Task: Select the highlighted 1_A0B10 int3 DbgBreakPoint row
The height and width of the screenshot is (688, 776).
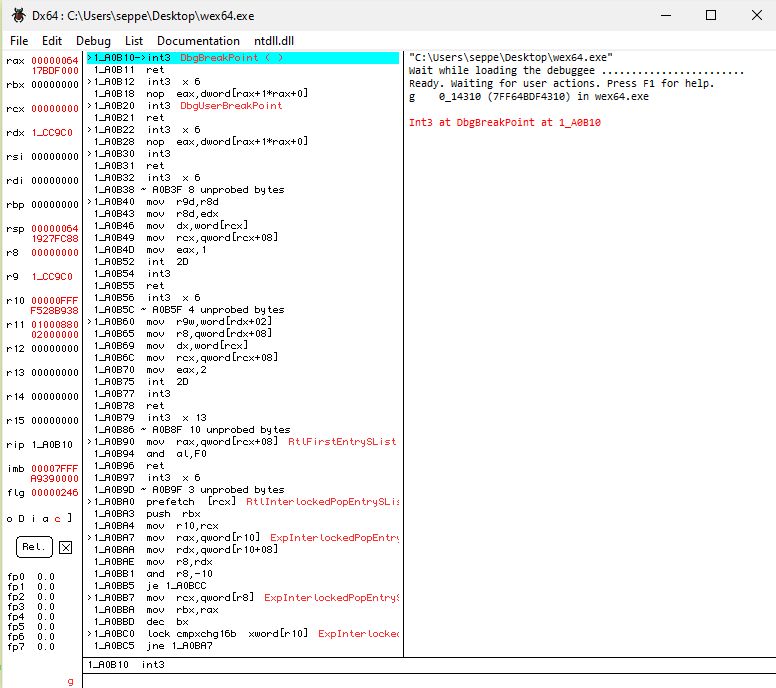Action: [x=243, y=58]
